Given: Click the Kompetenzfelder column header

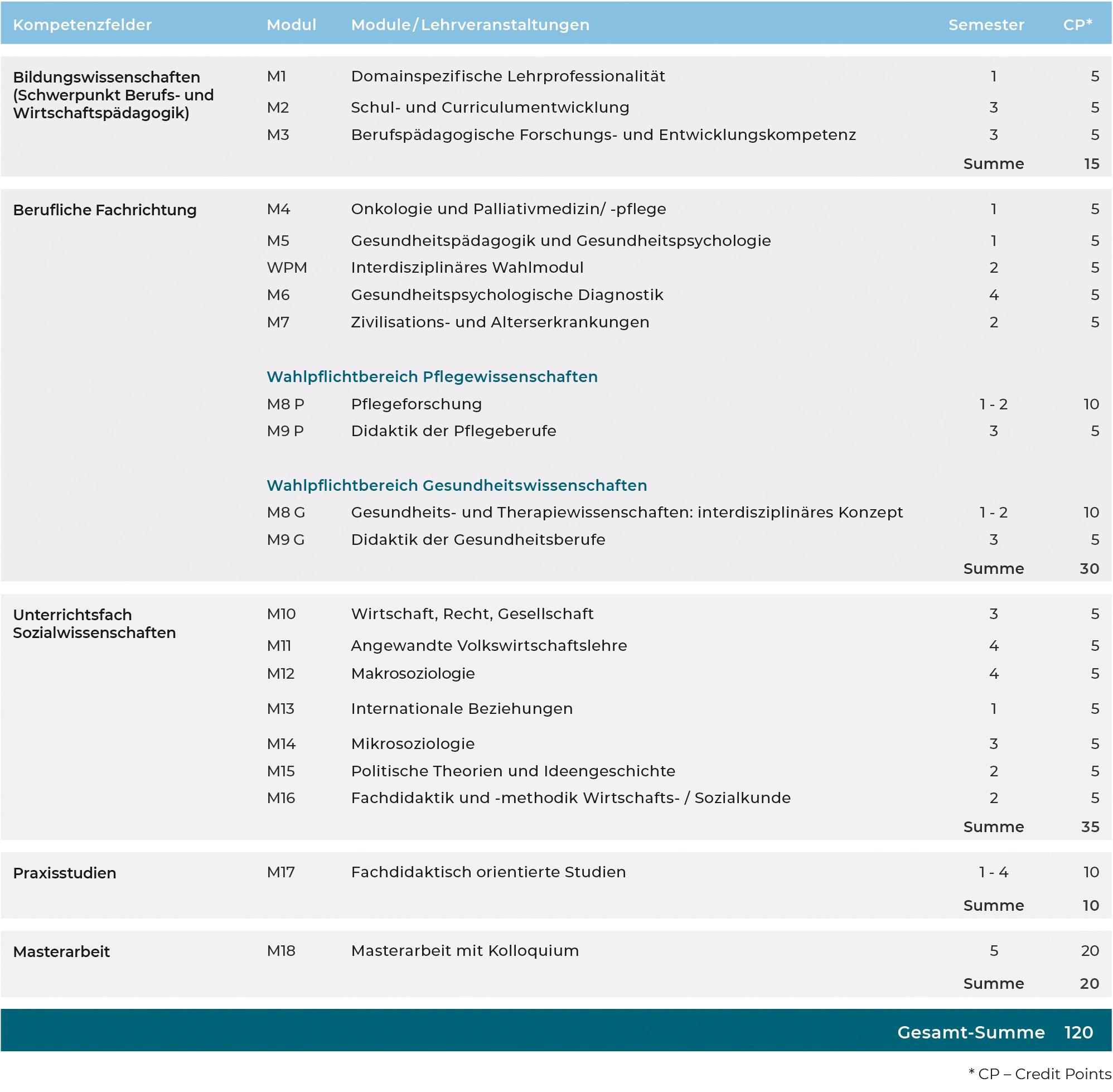Looking at the screenshot, I should coord(82,25).
